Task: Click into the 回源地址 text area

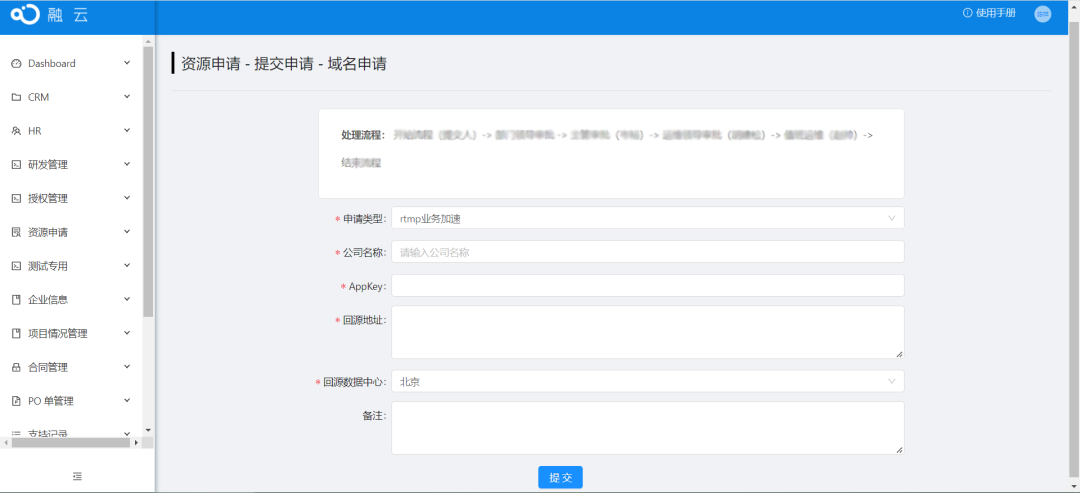Action: (x=647, y=331)
